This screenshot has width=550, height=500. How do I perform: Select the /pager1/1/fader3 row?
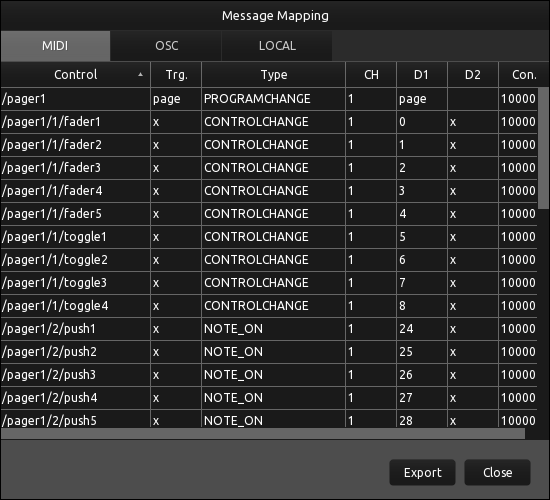(269, 168)
